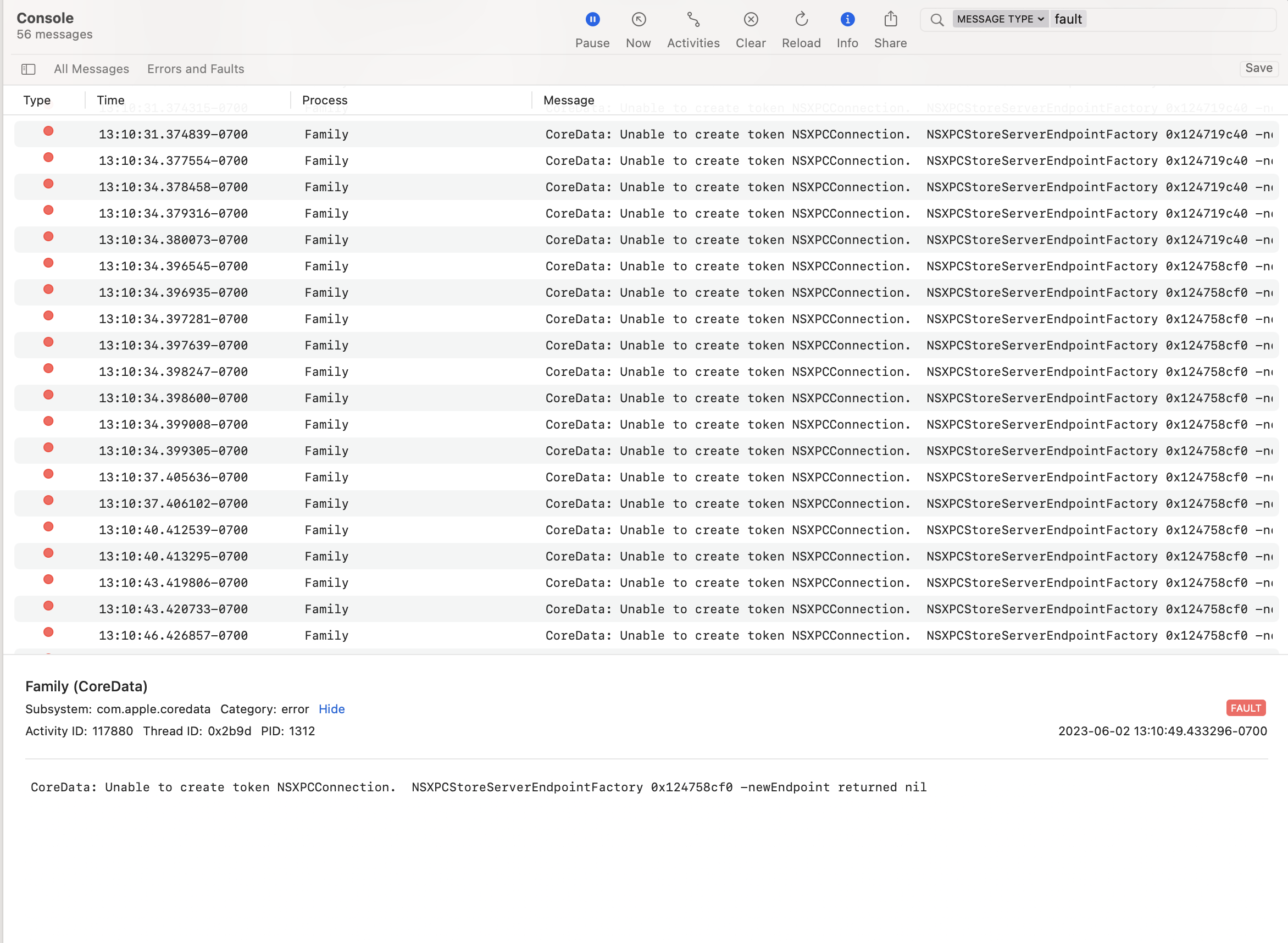Clear all console messages
The width and height of the screenshot is (1288, 943).
click(x=751, y=20)
